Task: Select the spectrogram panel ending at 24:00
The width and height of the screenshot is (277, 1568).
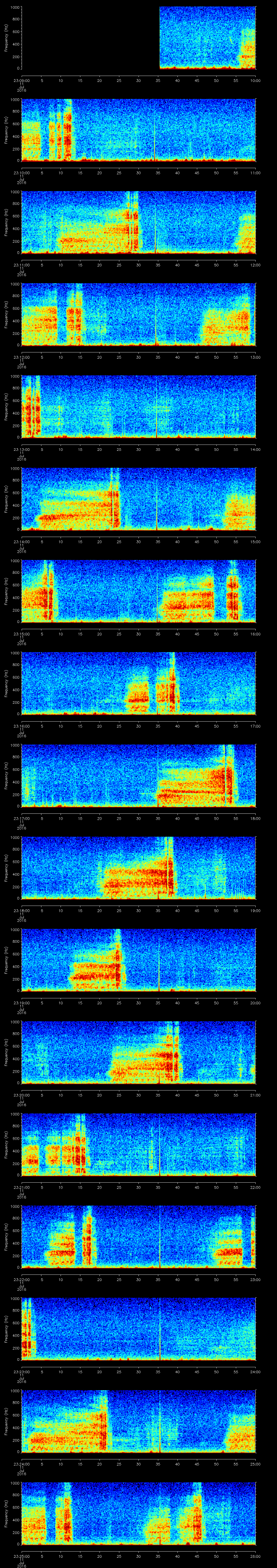Action: [x=138, y=1329]
